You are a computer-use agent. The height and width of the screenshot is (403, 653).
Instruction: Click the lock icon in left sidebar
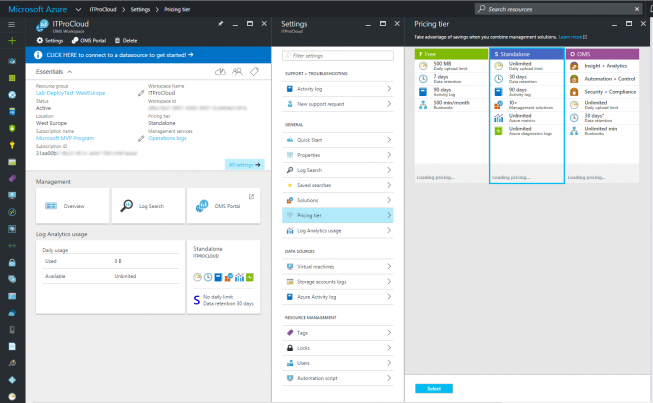coord(12,262)
